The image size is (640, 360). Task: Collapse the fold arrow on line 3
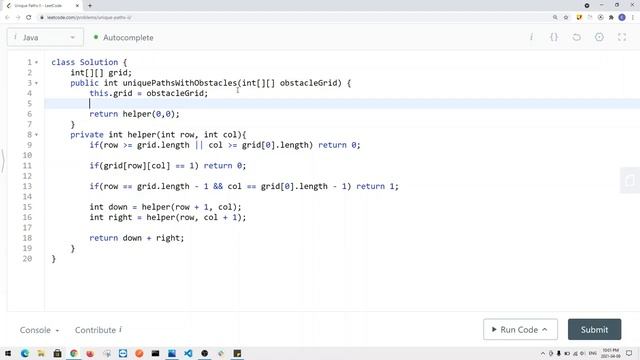[36, 83]
